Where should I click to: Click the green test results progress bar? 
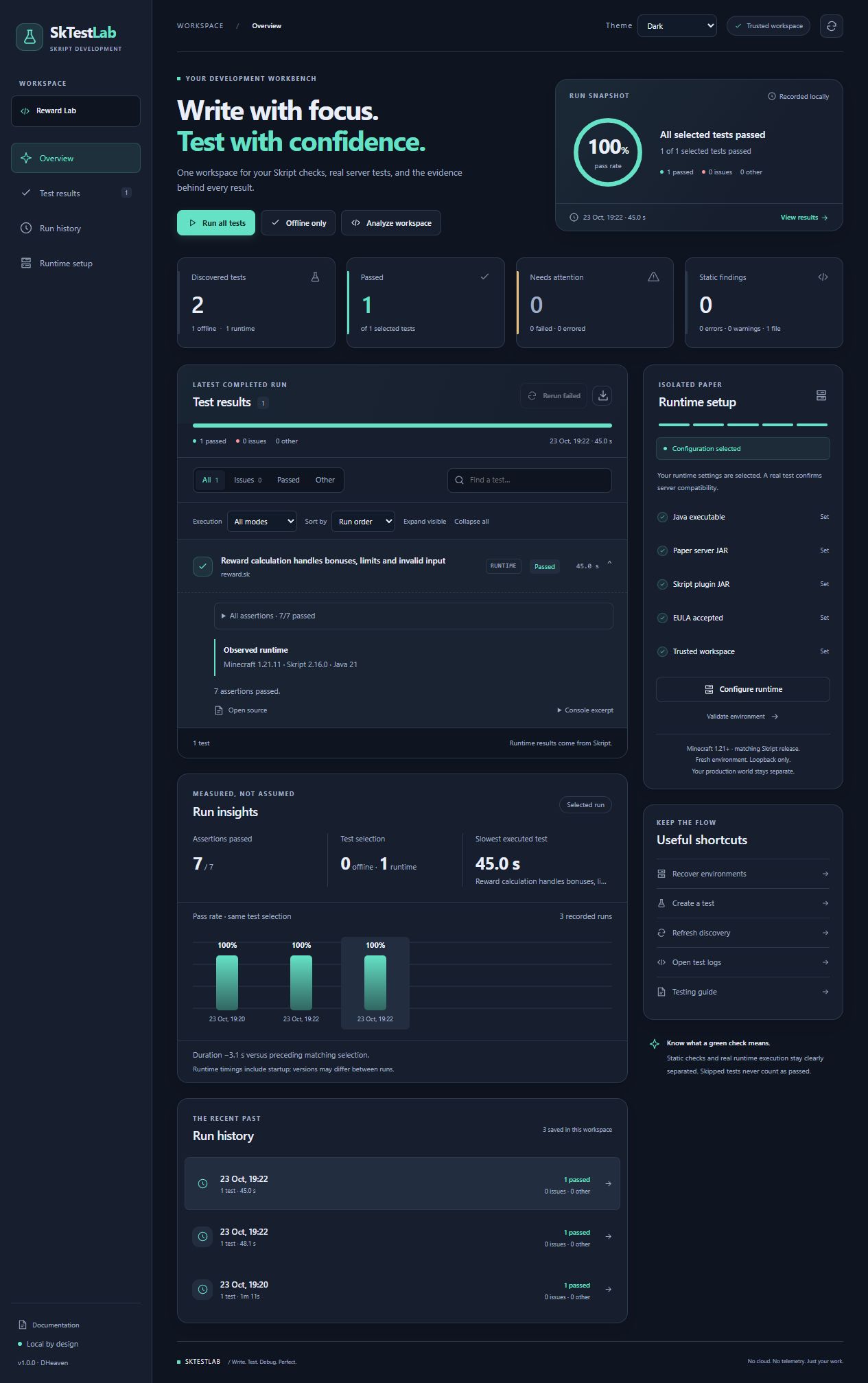[402, 426]
